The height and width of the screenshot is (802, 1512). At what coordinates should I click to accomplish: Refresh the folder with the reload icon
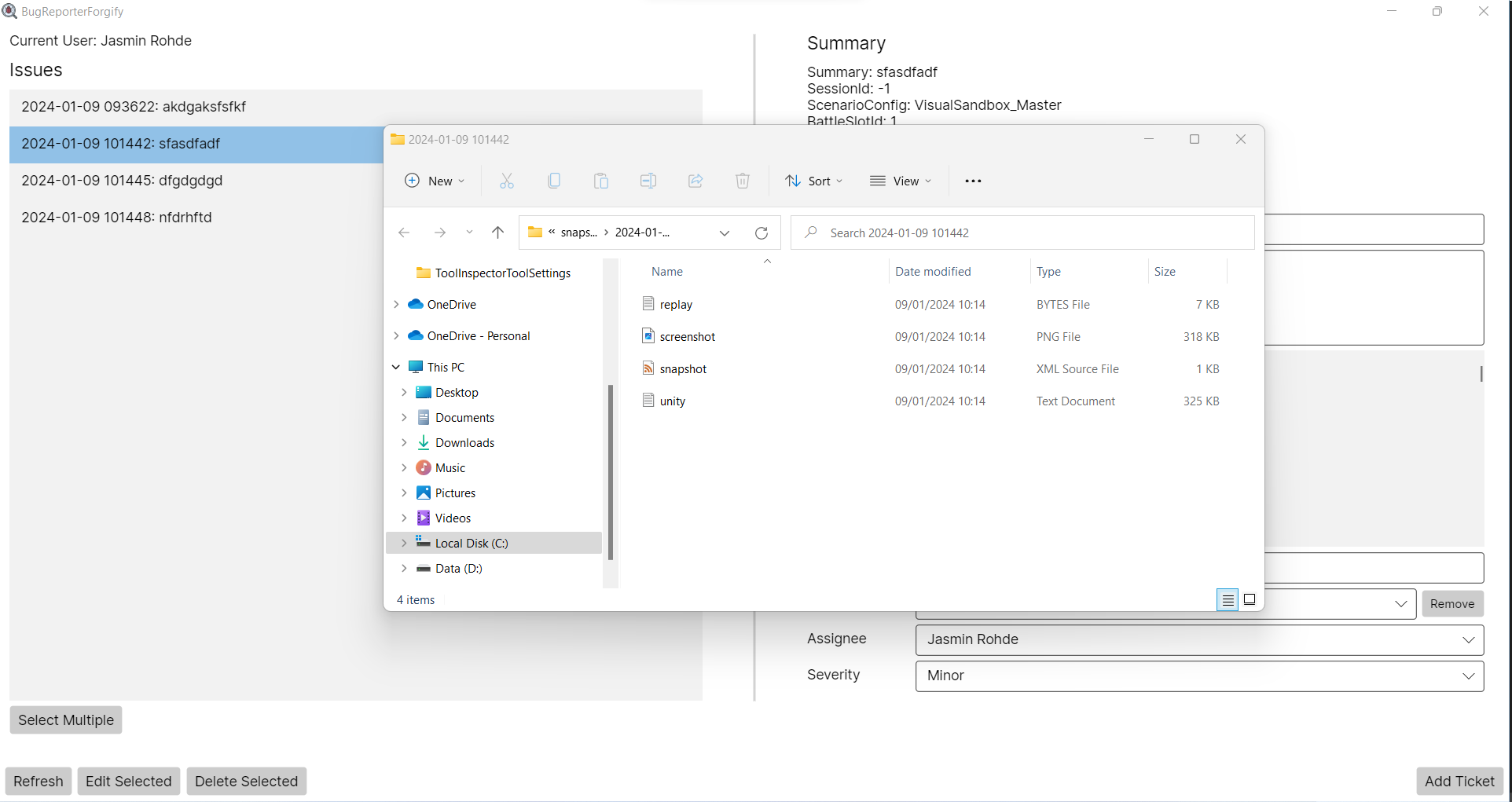[x=762, y=233]
